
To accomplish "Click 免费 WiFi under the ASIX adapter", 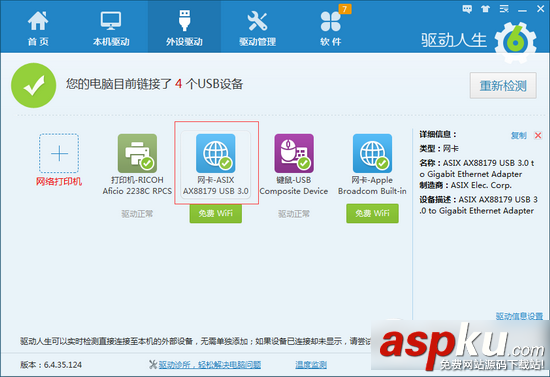I will coord(216,213).
